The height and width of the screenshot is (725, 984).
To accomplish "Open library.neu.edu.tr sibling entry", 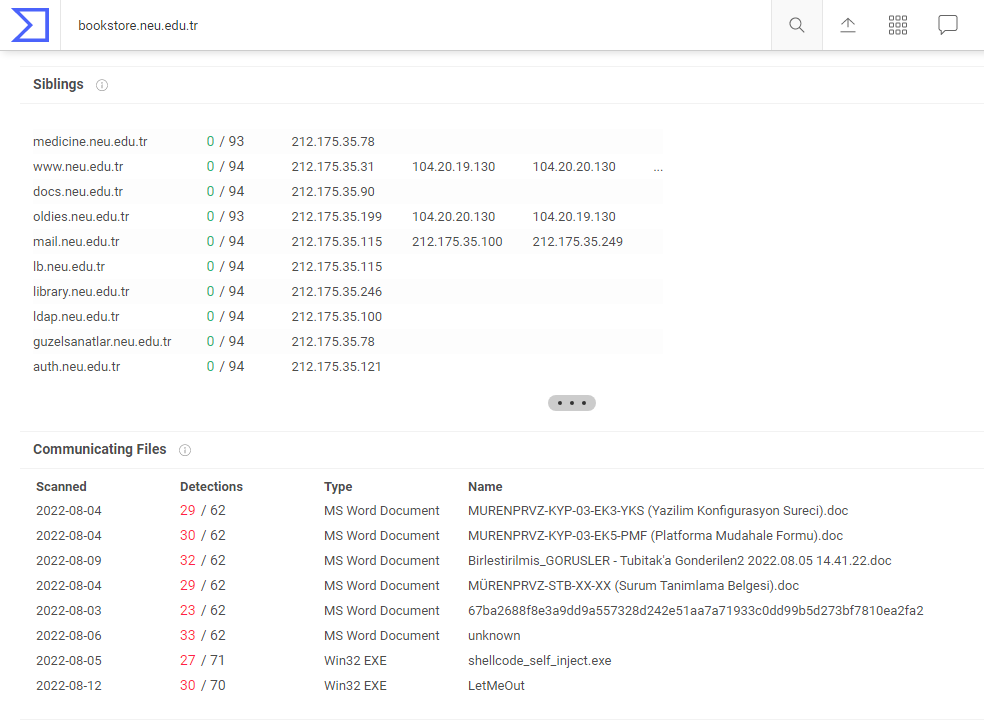I will (x=81, y=292).
